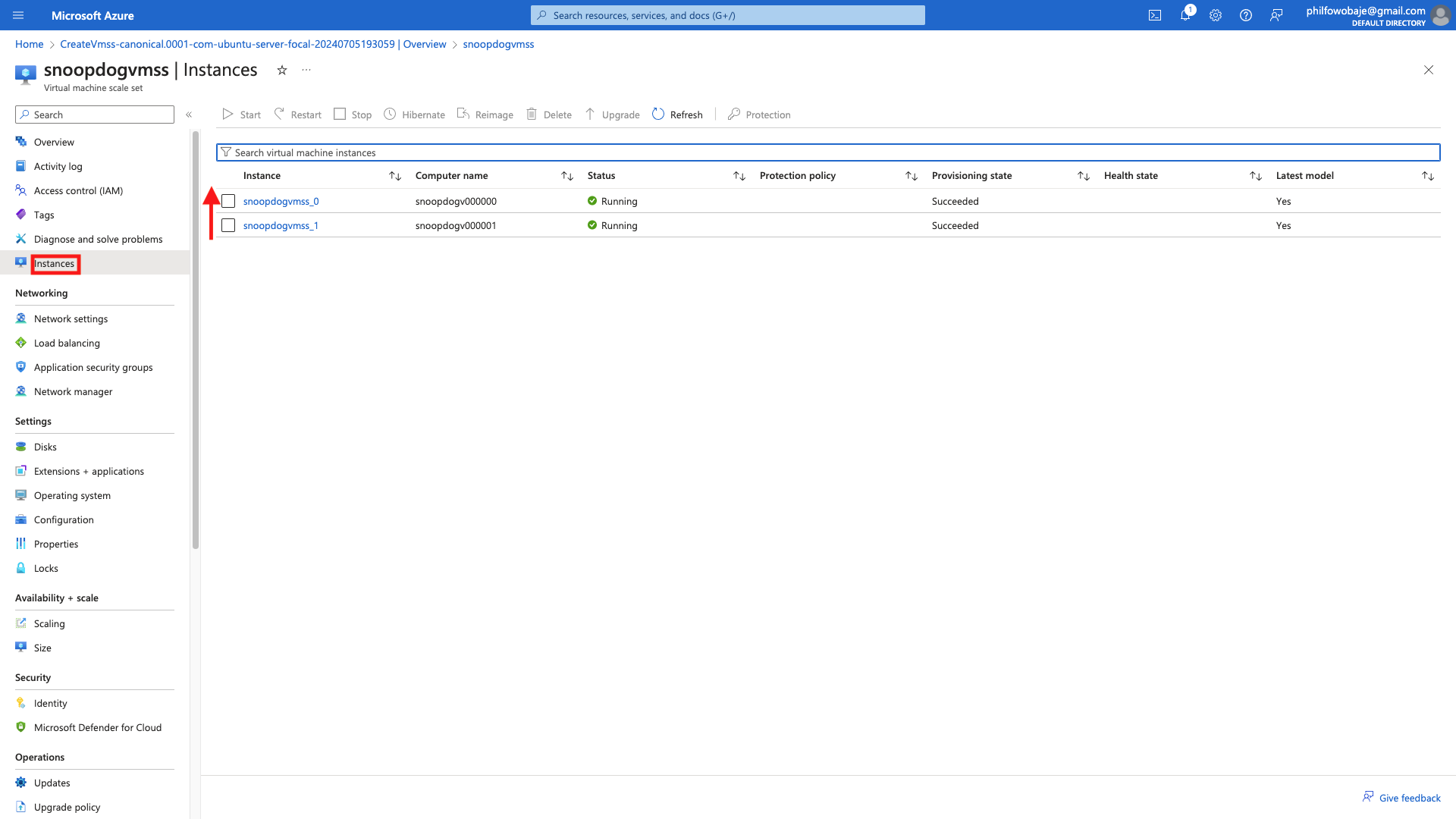
Task: Click the help question mark icon
Action: [x=1246, y=15]
